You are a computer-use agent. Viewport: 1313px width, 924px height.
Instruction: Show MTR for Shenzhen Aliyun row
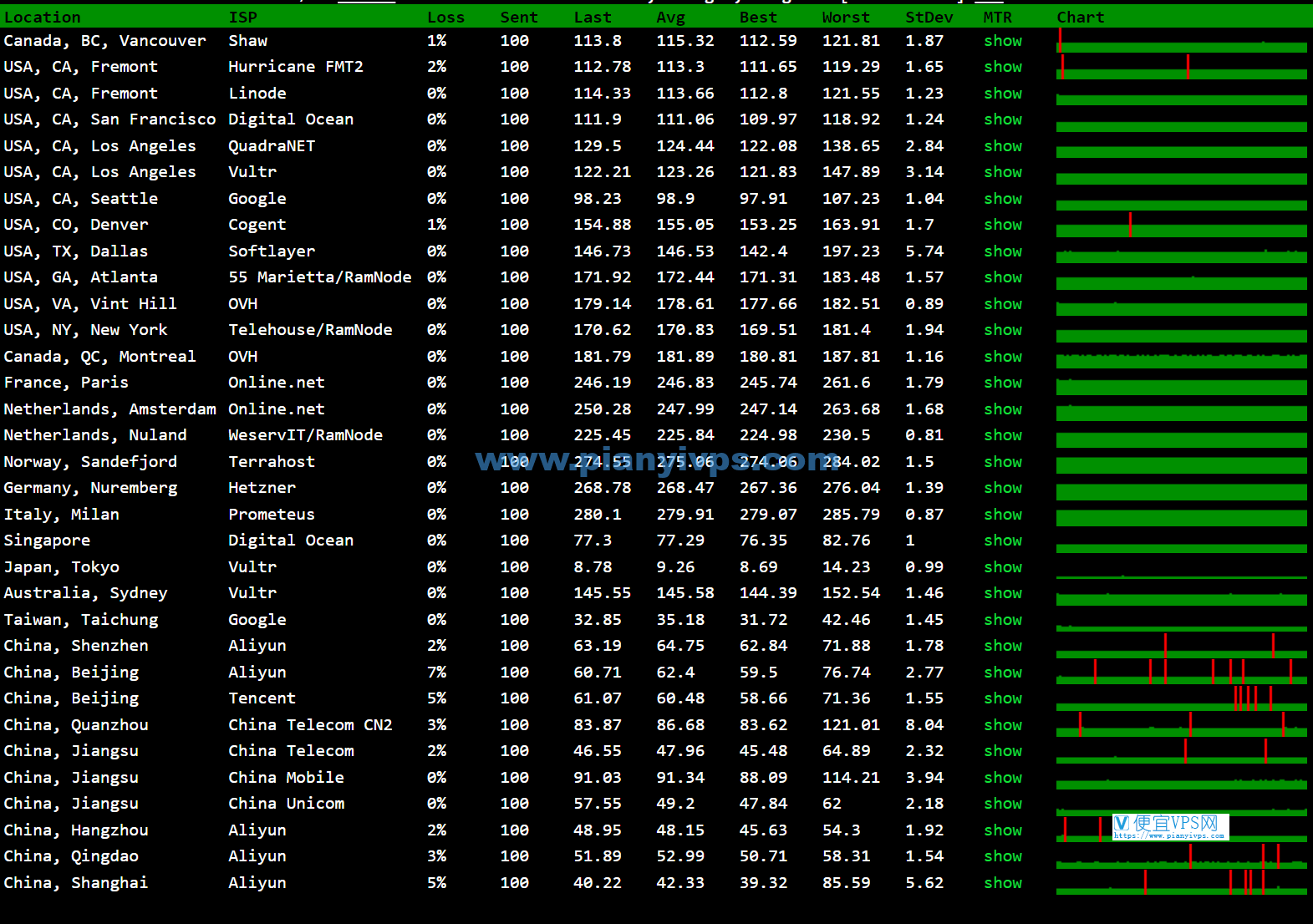(1003, 646)
